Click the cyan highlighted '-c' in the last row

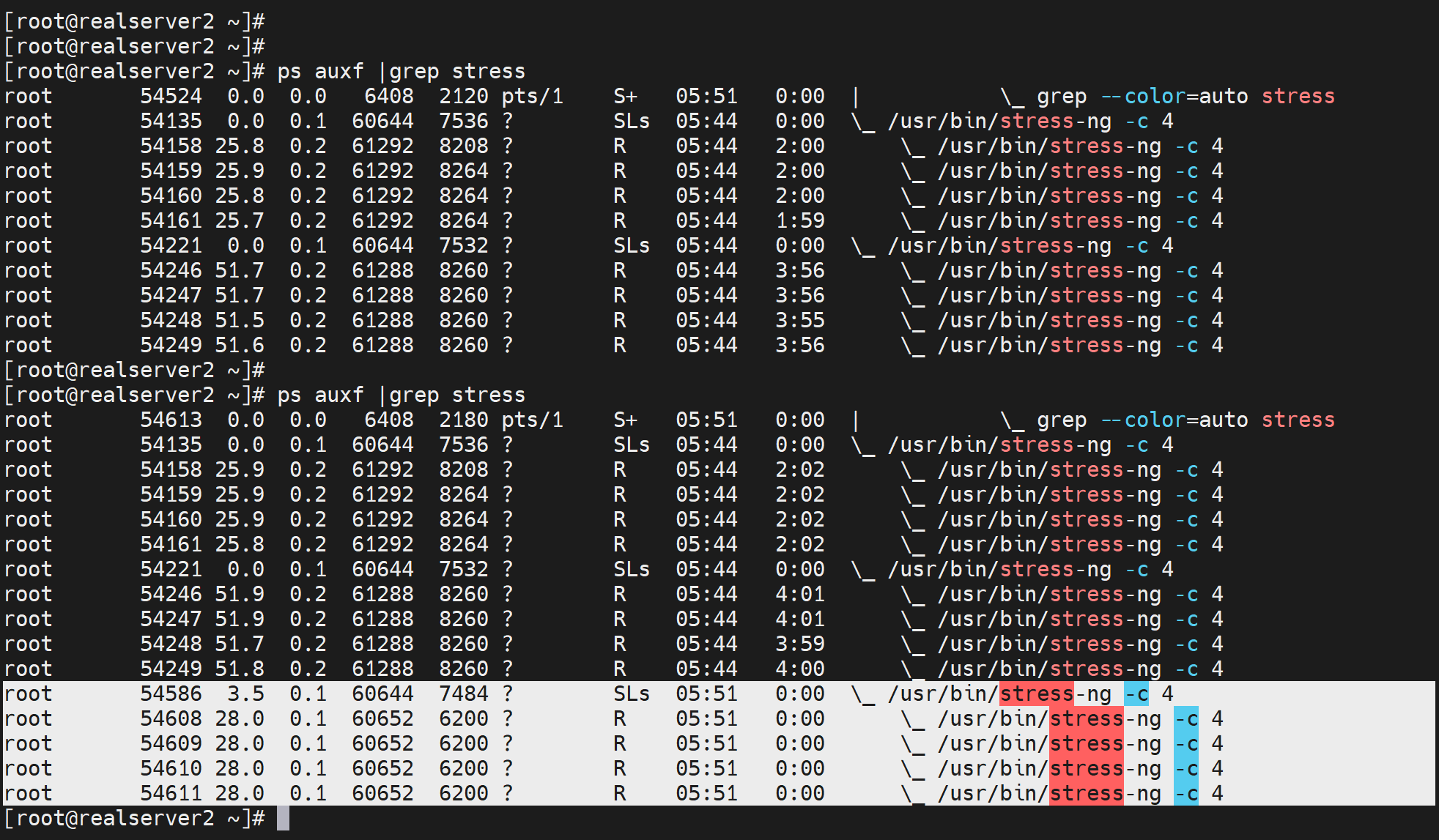click(x=1185, y=793)
